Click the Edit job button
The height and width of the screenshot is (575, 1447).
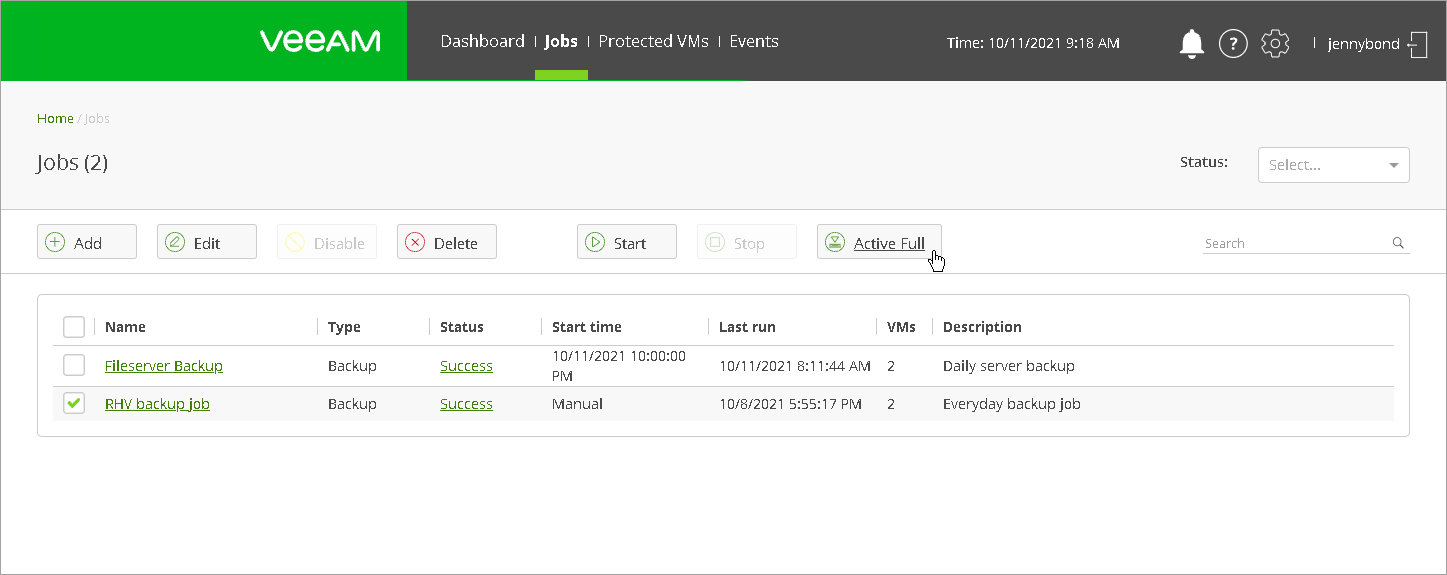(207, 242)
